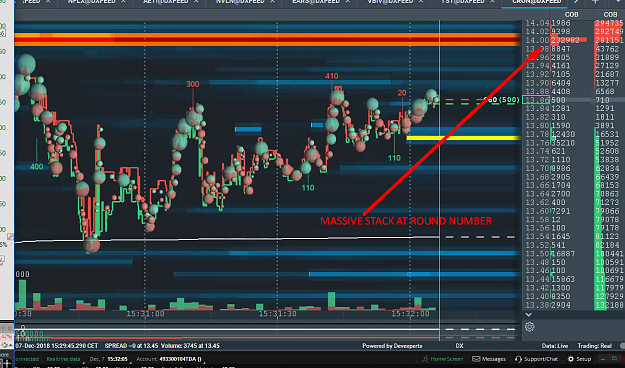Image resolution: width=625 pixels, height=368 pixels.
Task: Click the 15:31:00 time axis label
Action: 145,314
